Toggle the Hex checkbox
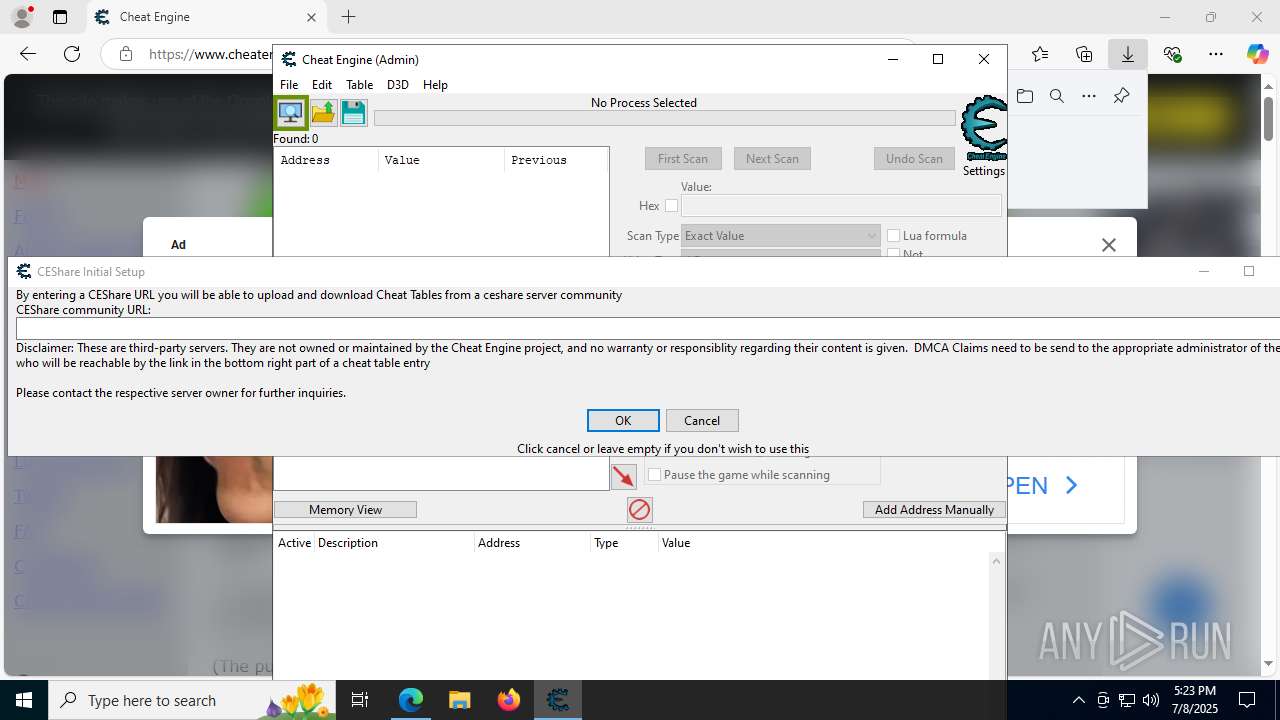Viewport: 1280px width, 720px height. click(672, 206)
